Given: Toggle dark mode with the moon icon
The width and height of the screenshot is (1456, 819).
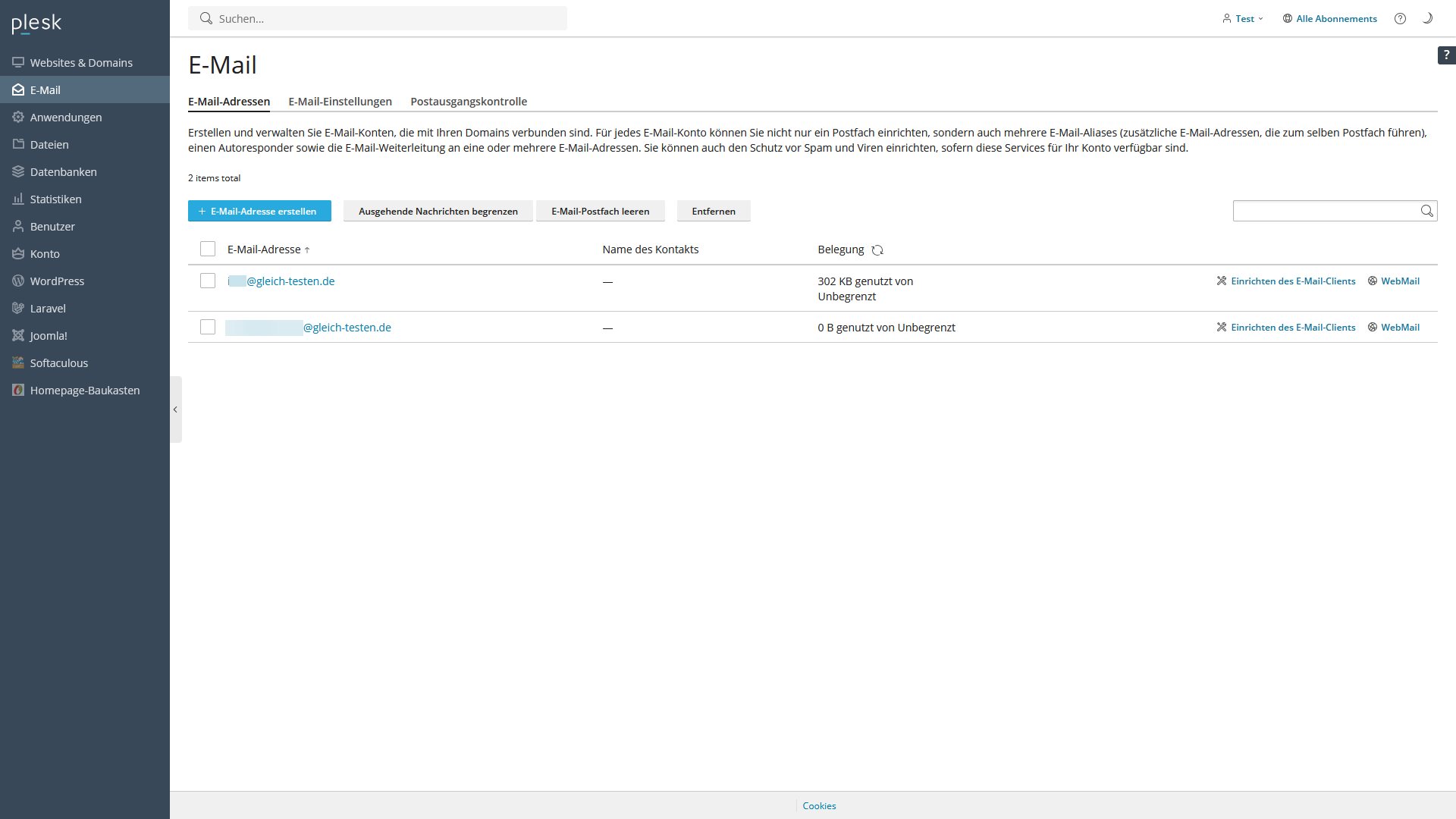Looking at the screenshot, I should point(1428,18).
